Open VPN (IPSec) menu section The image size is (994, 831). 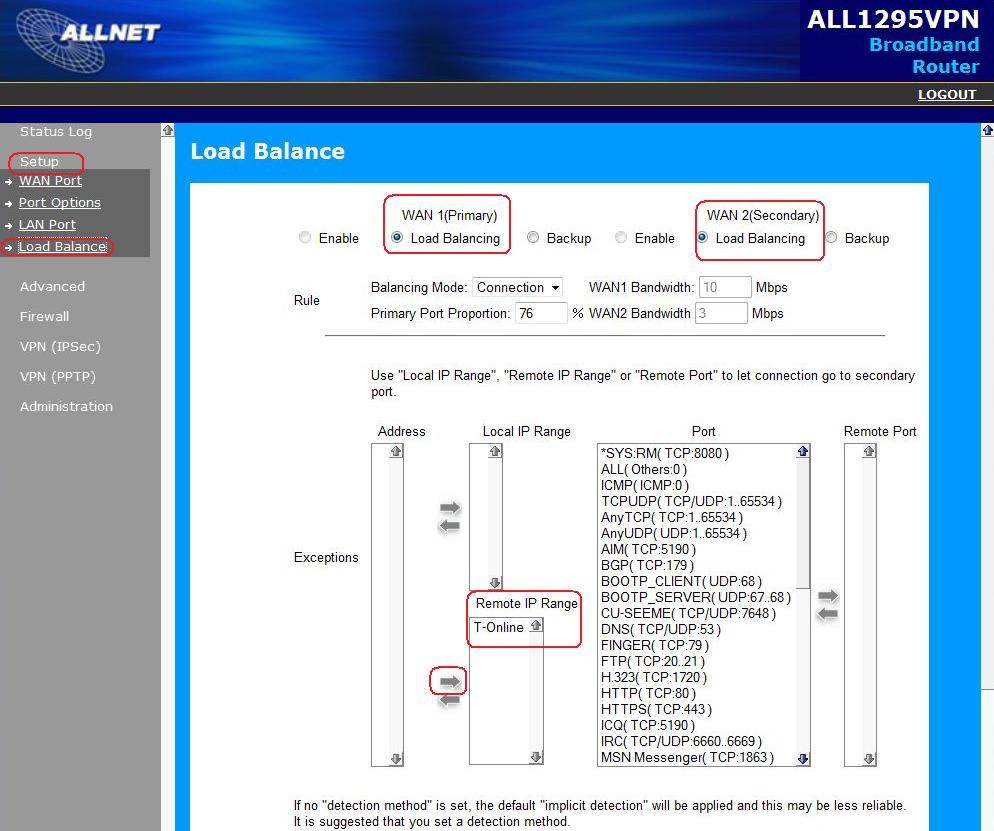pos(60,347)
